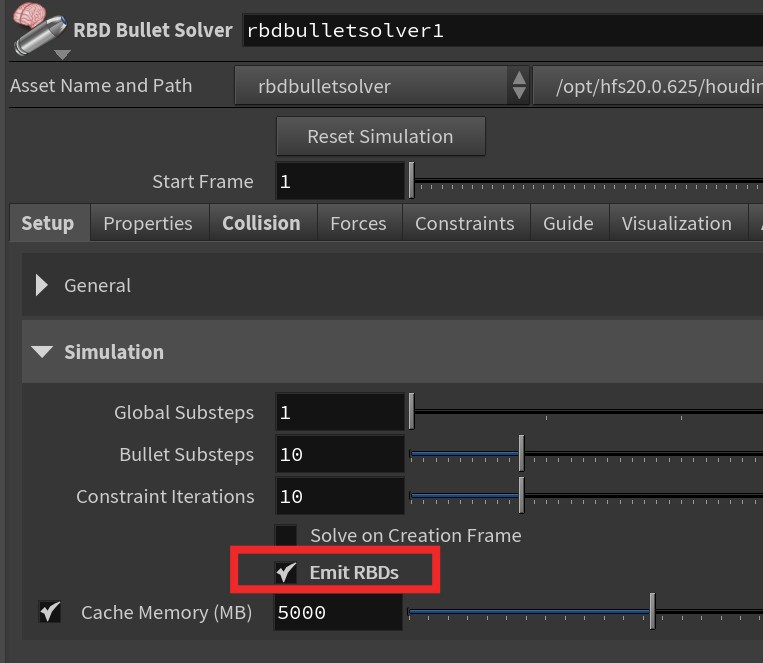
Task: Open the Constraints tab
Action: click(x=465, y=223)
